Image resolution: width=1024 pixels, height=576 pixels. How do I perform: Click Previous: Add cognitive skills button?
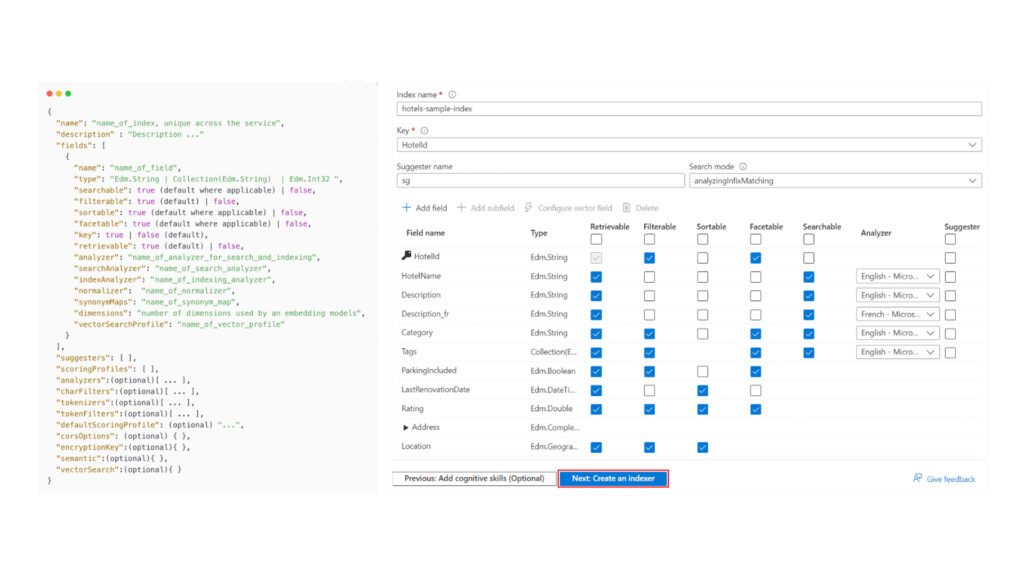point(474,479)
